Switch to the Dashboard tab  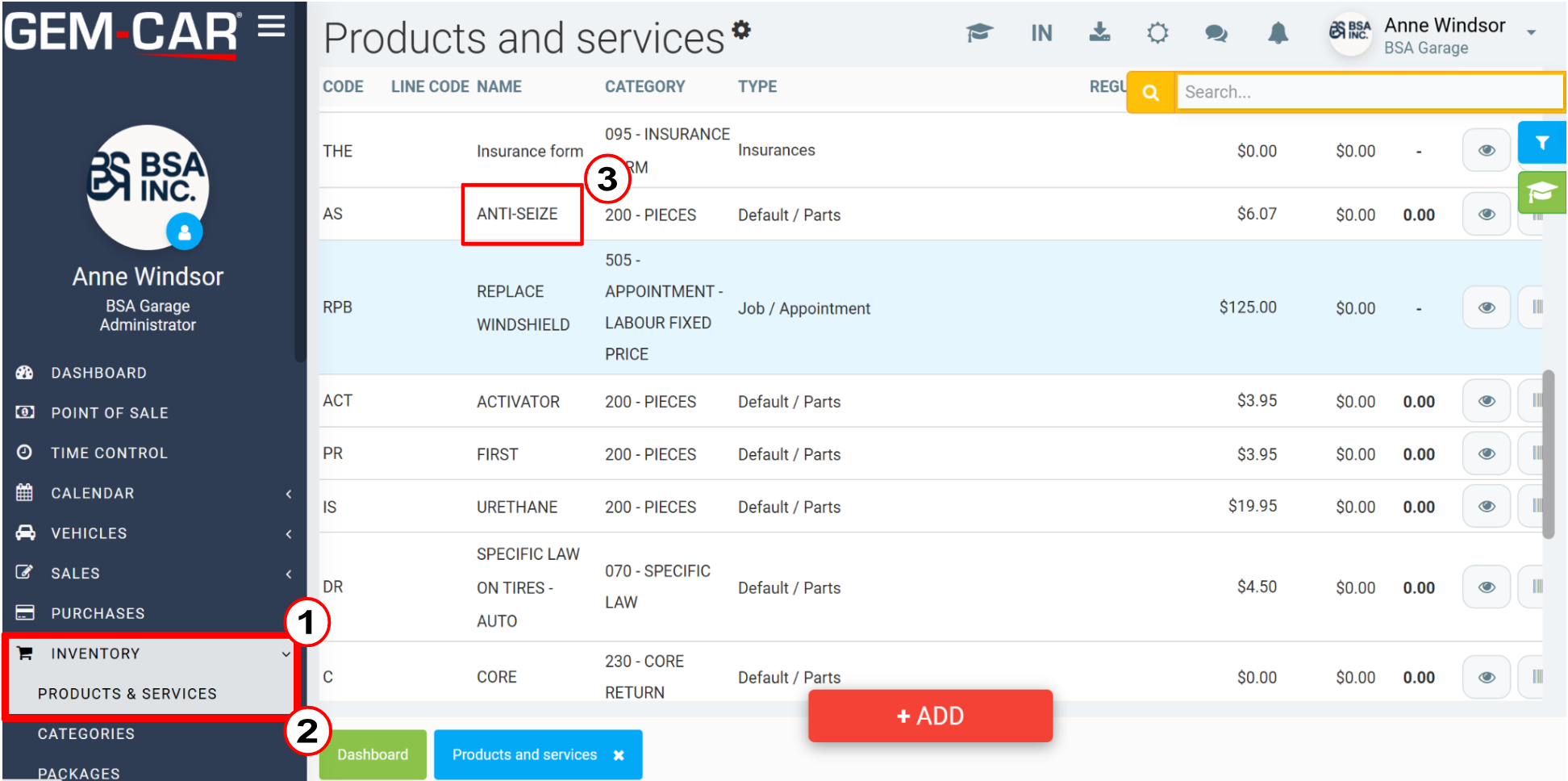coord(373,754)
